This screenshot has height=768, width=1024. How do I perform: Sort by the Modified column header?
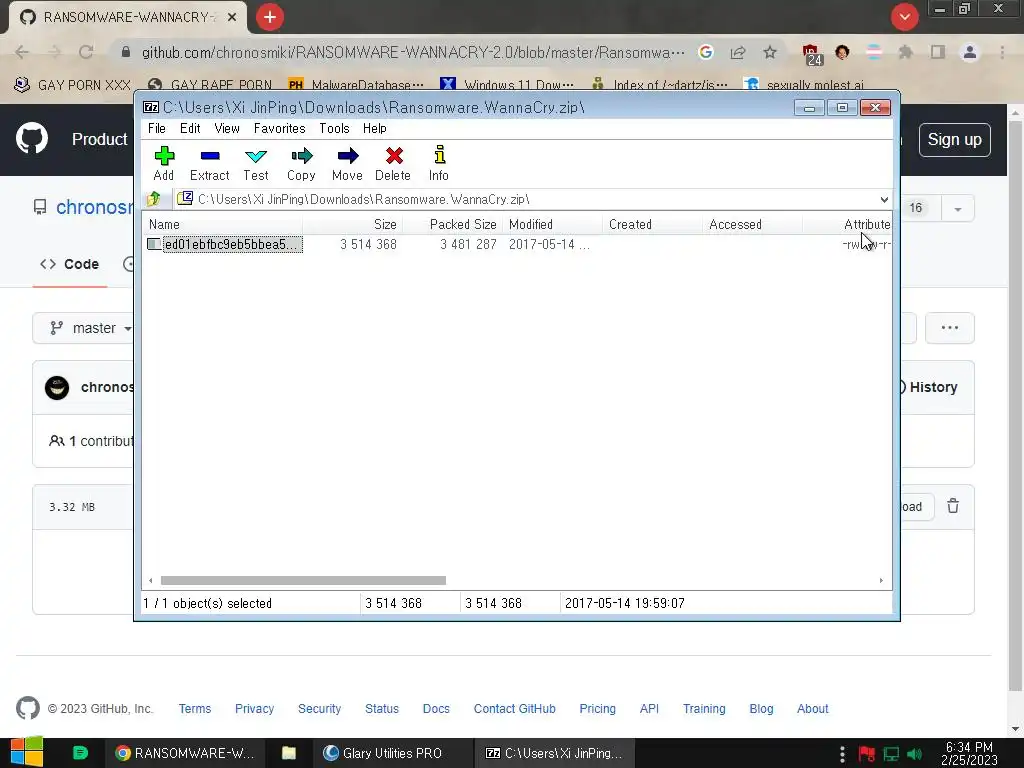coord(553,224)
